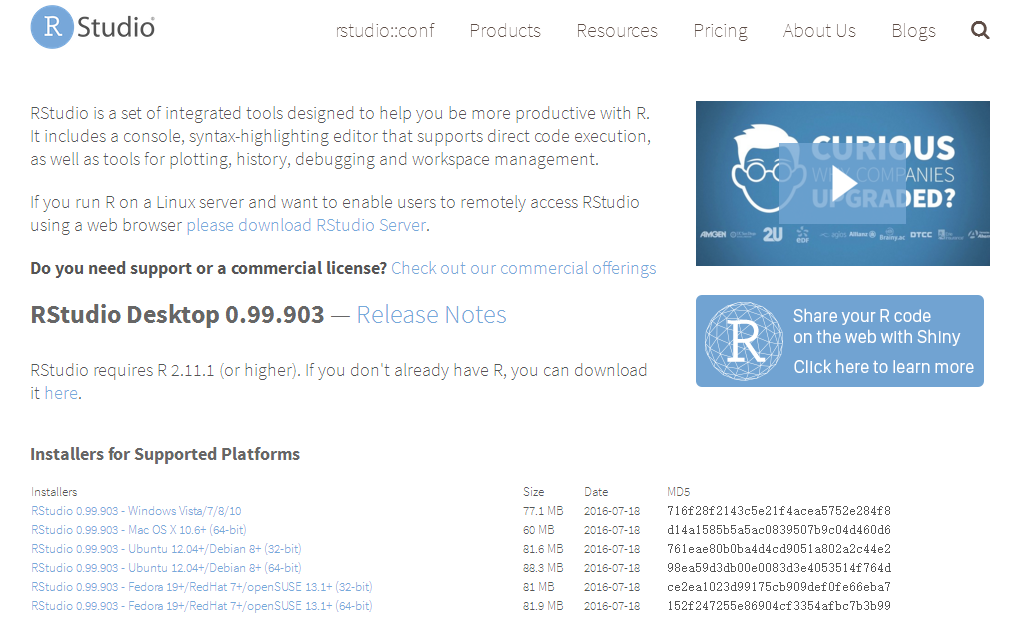Click the RStudio Desktop 0.99.903 heading

(177, 315)
